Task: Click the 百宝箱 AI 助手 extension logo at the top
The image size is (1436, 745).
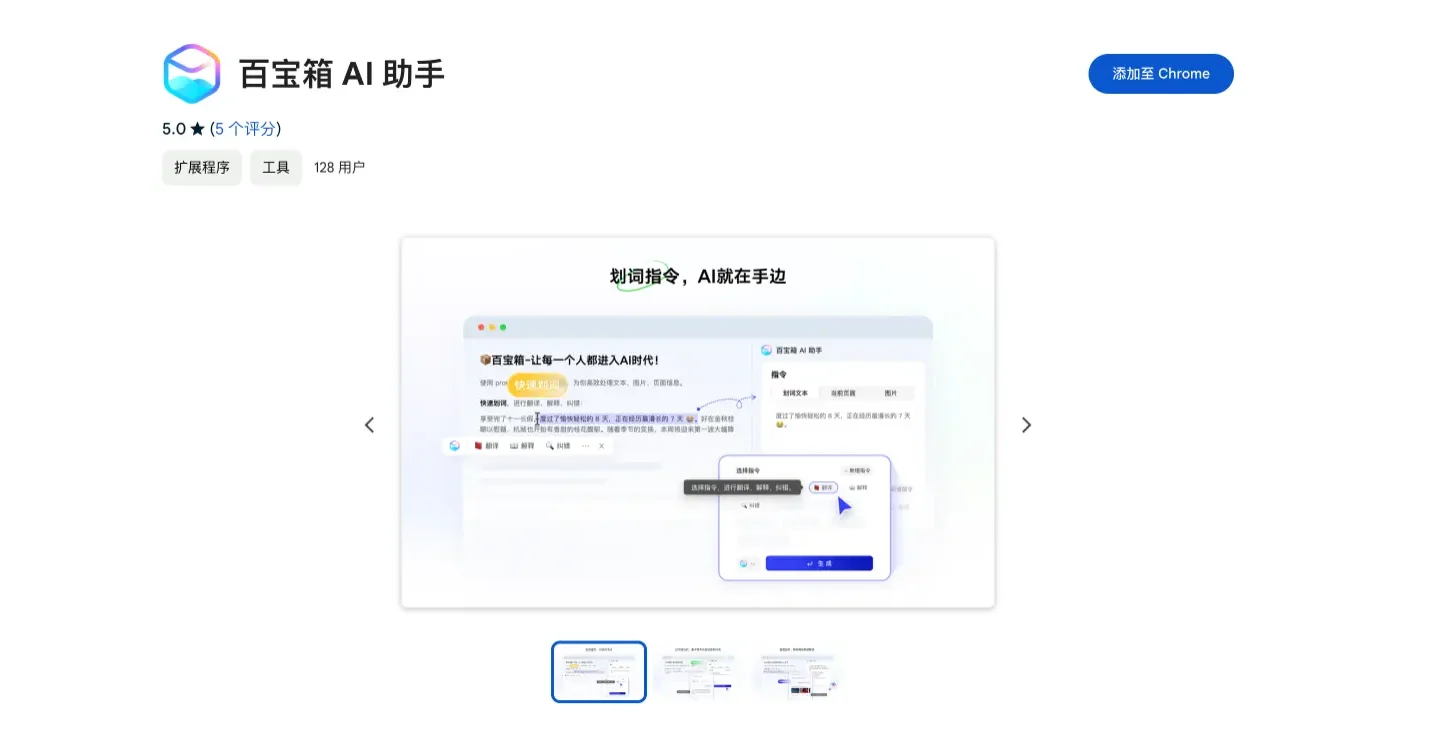Action: coord(192,73)
